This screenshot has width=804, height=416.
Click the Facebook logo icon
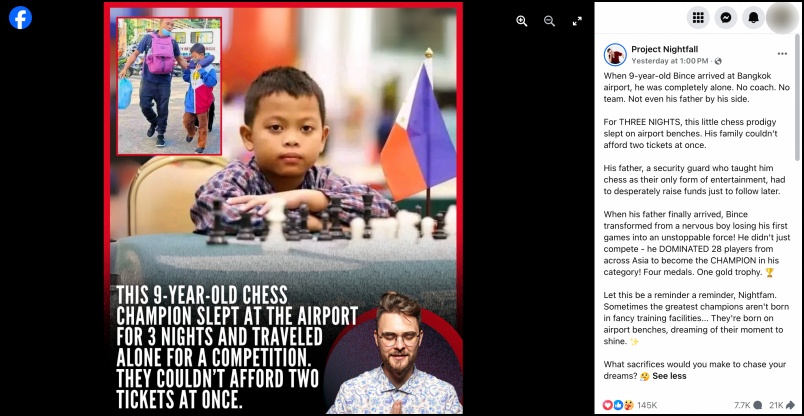pyautogui.click(x=21, y=17)
